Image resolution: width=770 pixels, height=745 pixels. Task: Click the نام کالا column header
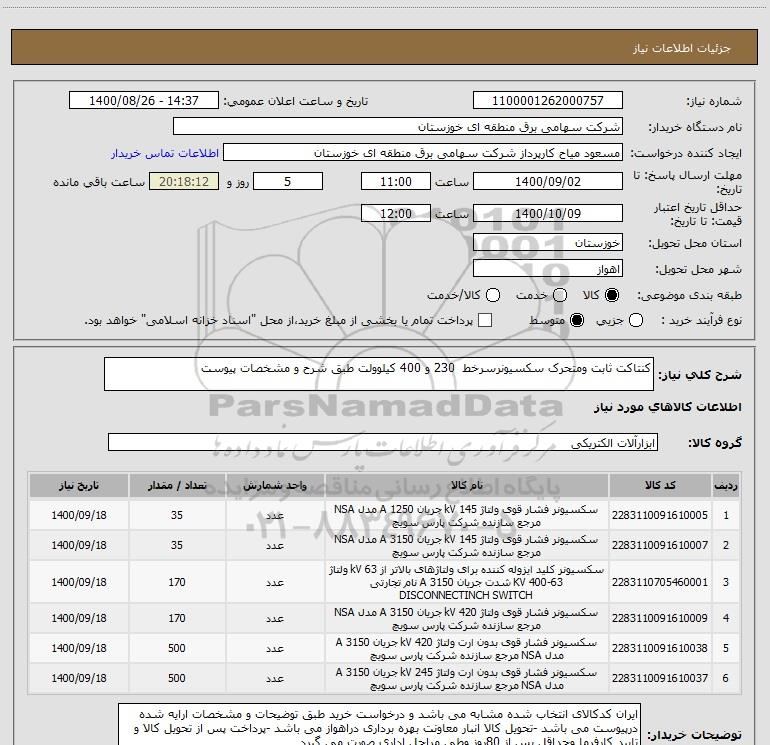[x=465, y=485]
